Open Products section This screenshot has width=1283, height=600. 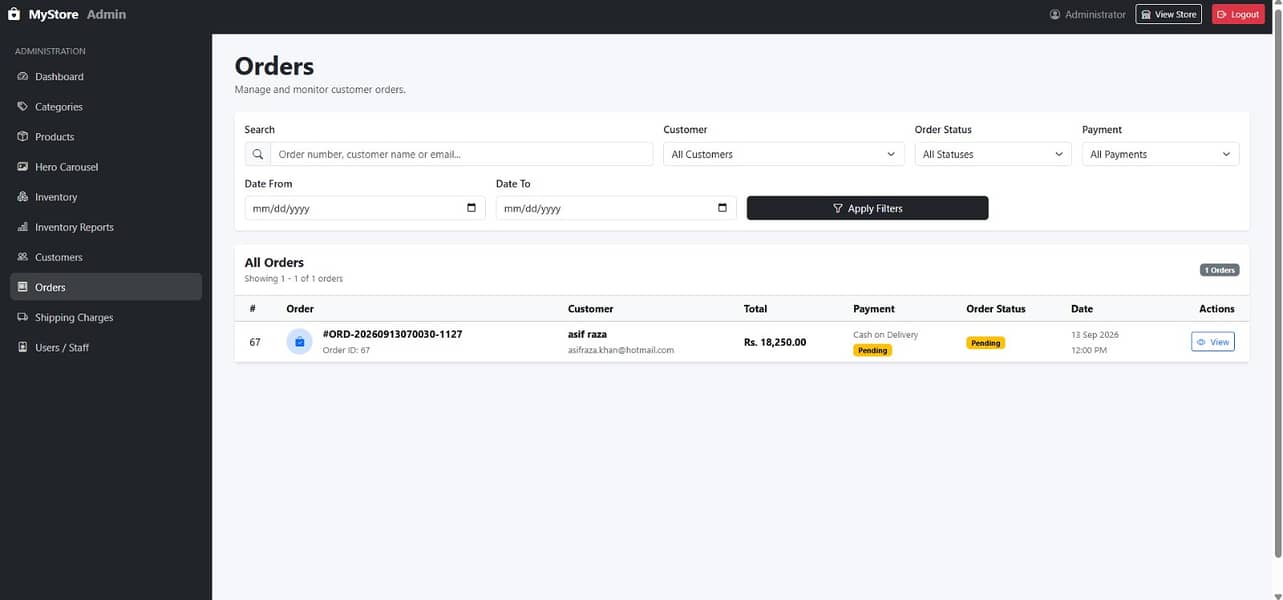point(106,137)
